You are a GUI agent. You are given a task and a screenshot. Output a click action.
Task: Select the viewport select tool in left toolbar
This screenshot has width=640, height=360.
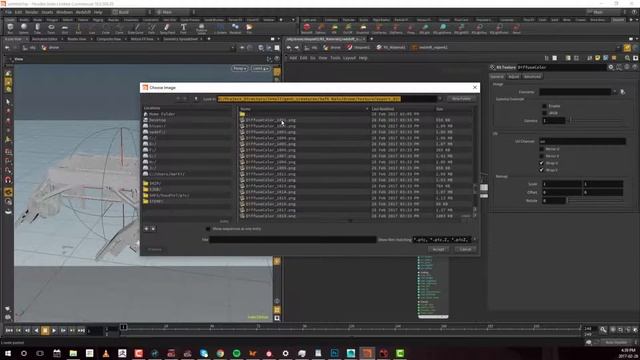coord(8,102)
